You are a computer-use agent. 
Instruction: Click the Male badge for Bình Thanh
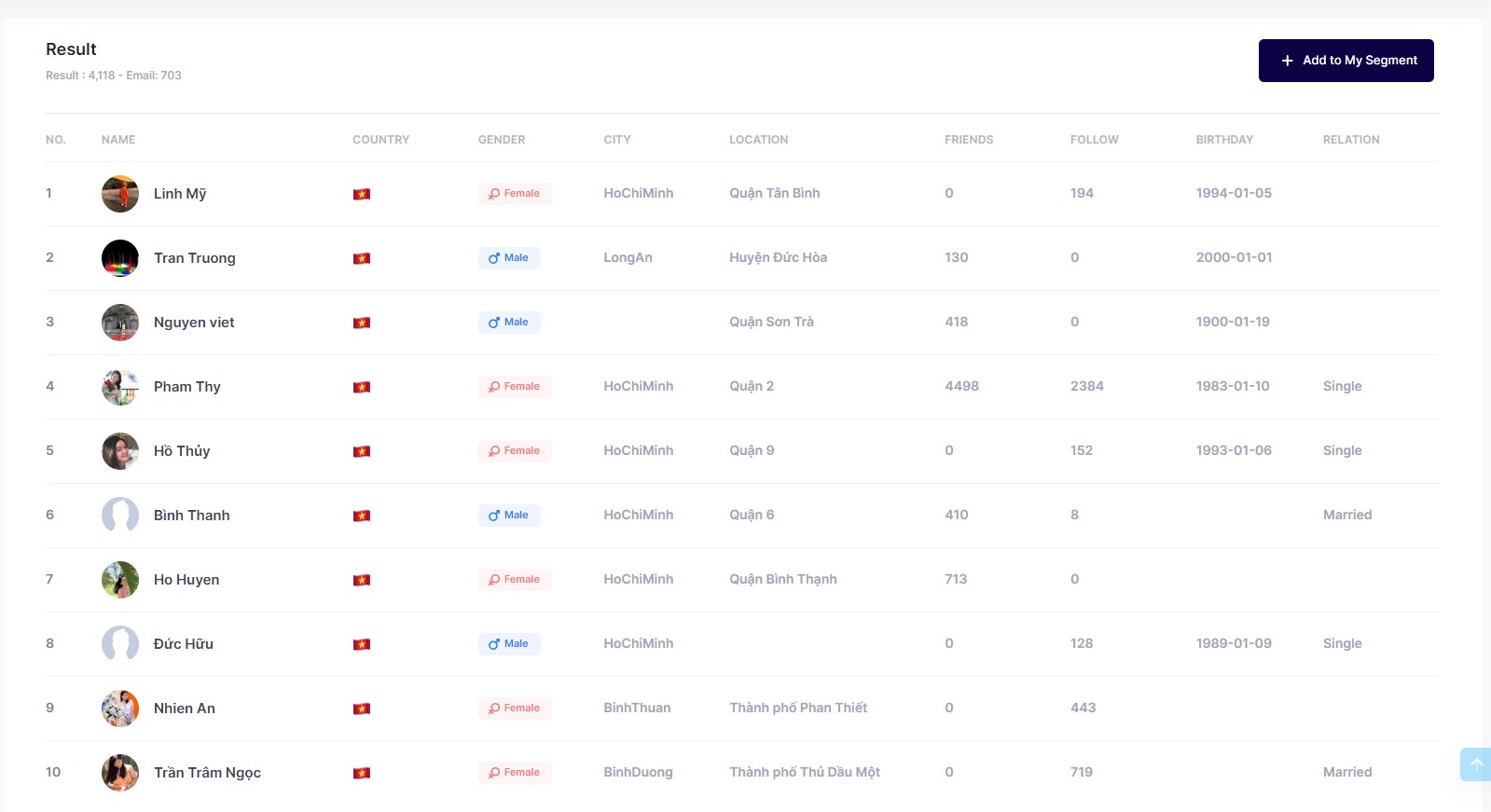pos(509,516)
